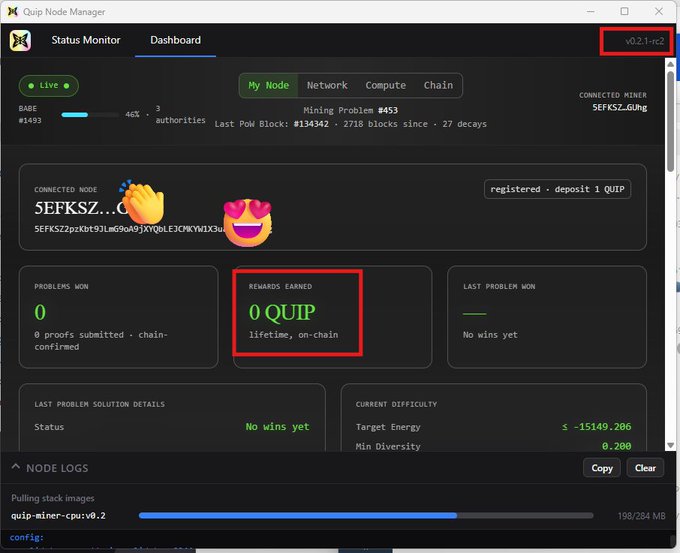Viewport: 680px width, 553px height.
Task: Click version label v0.2.1-rc2
Action: [x=644, y=41]
